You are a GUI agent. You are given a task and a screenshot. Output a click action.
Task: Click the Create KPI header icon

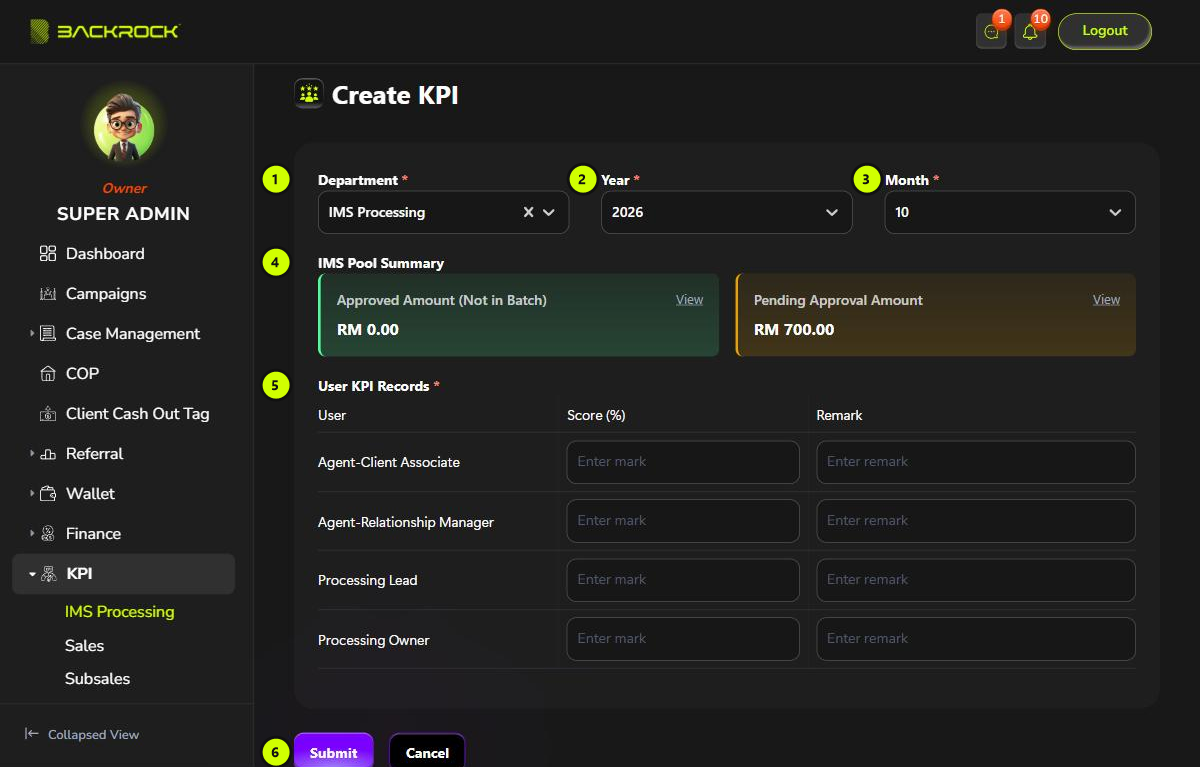(309, 94)
